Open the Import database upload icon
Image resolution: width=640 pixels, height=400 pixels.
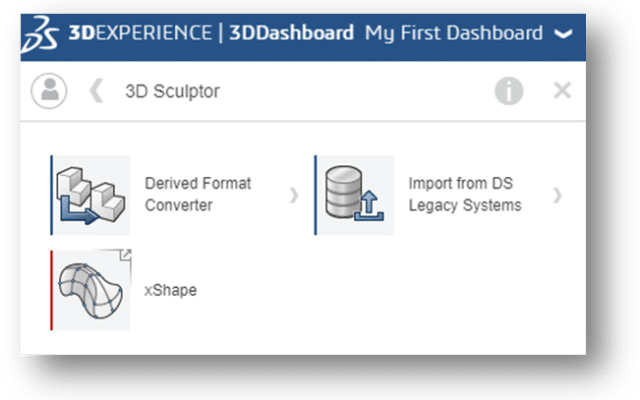pyautogui.click(x=356, y=195)
